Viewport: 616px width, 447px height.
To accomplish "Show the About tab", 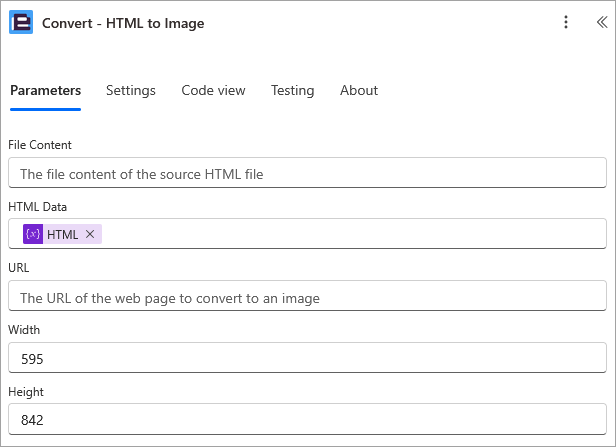I will pos(359,90).
